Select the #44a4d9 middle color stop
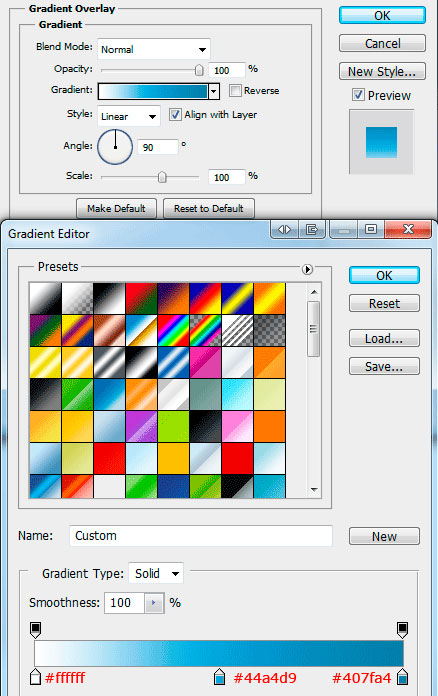This screenshot has height=696, width=438. 219,677
